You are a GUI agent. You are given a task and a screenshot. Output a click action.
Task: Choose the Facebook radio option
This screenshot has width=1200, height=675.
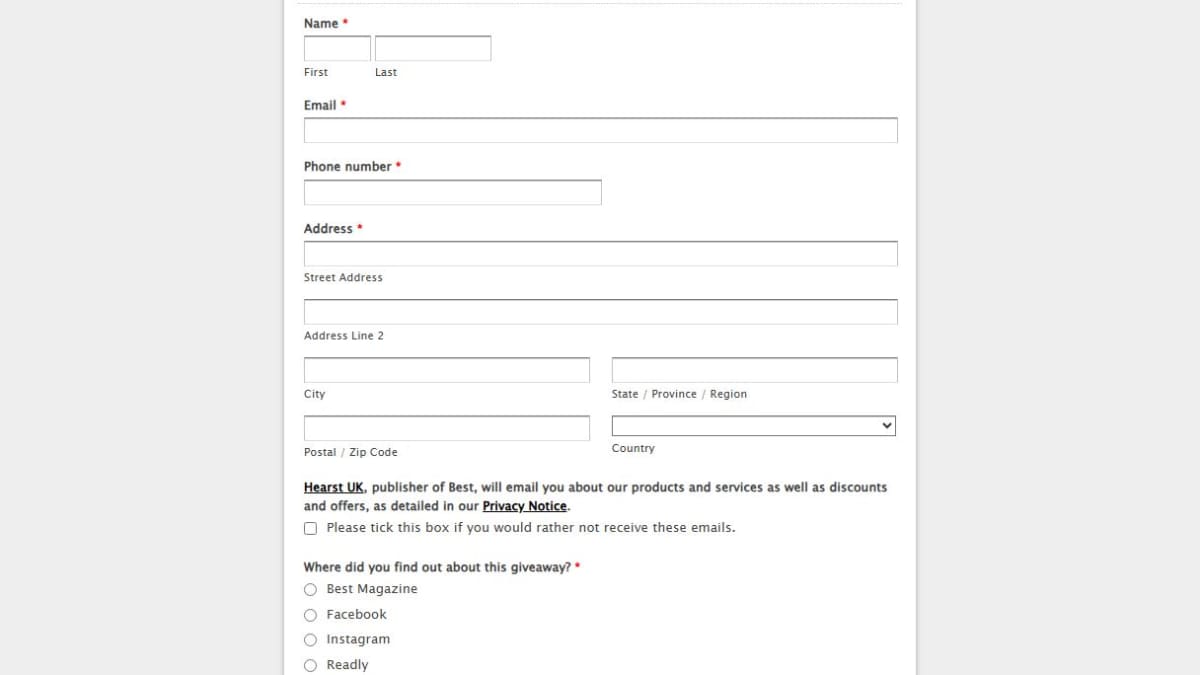click(x=310, y=615)
